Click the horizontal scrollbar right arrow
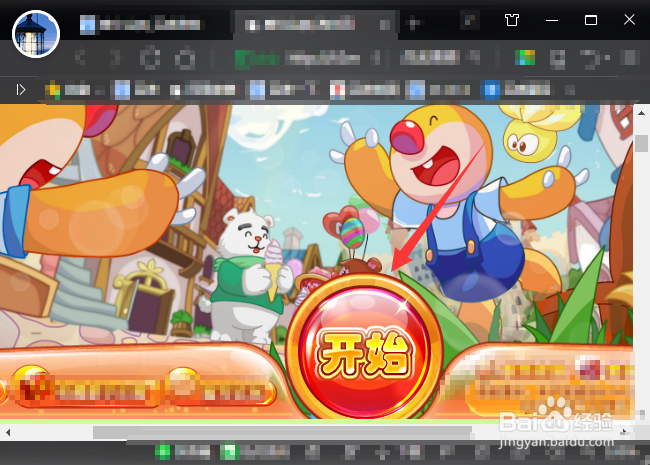 [623, 432]
